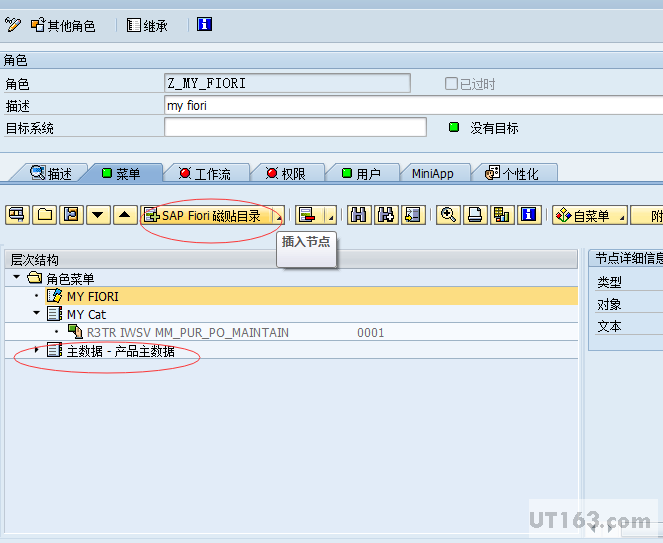Click the 对象 label in node details
Viewport: 663px width, 543px height.
tap(609, 304)
